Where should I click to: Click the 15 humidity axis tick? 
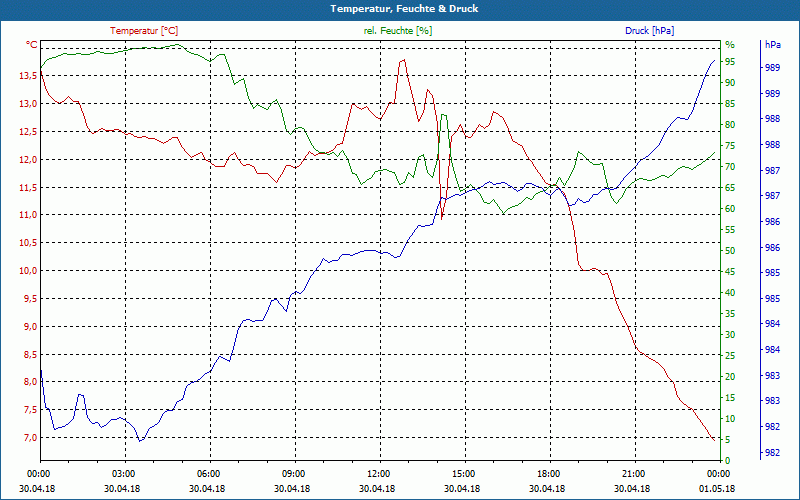(730, 398)
